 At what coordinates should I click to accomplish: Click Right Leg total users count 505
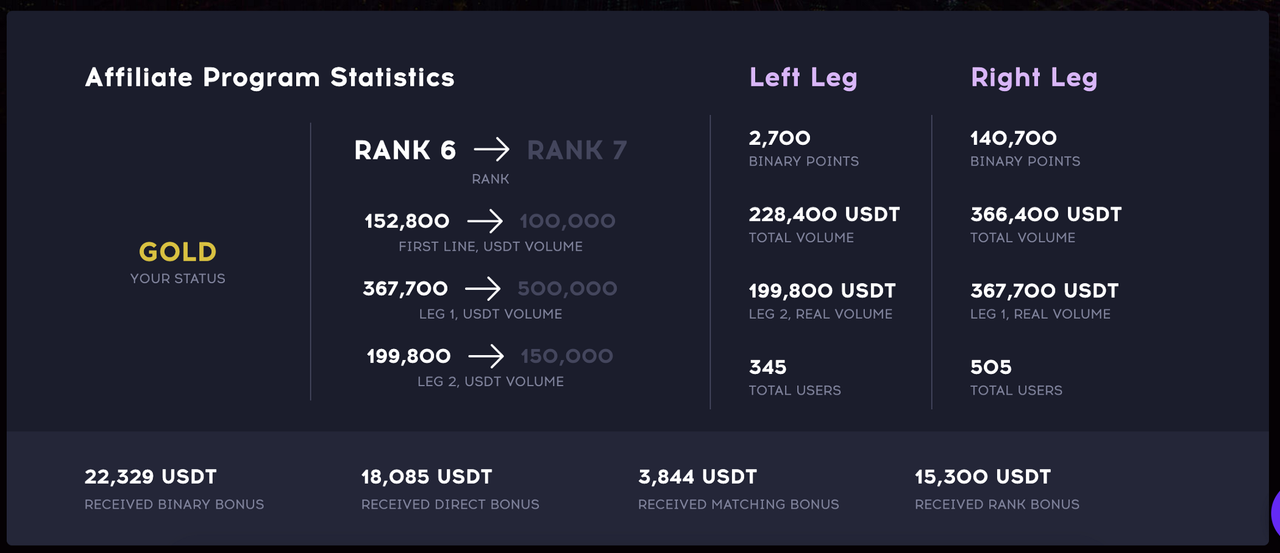[991, 367]
